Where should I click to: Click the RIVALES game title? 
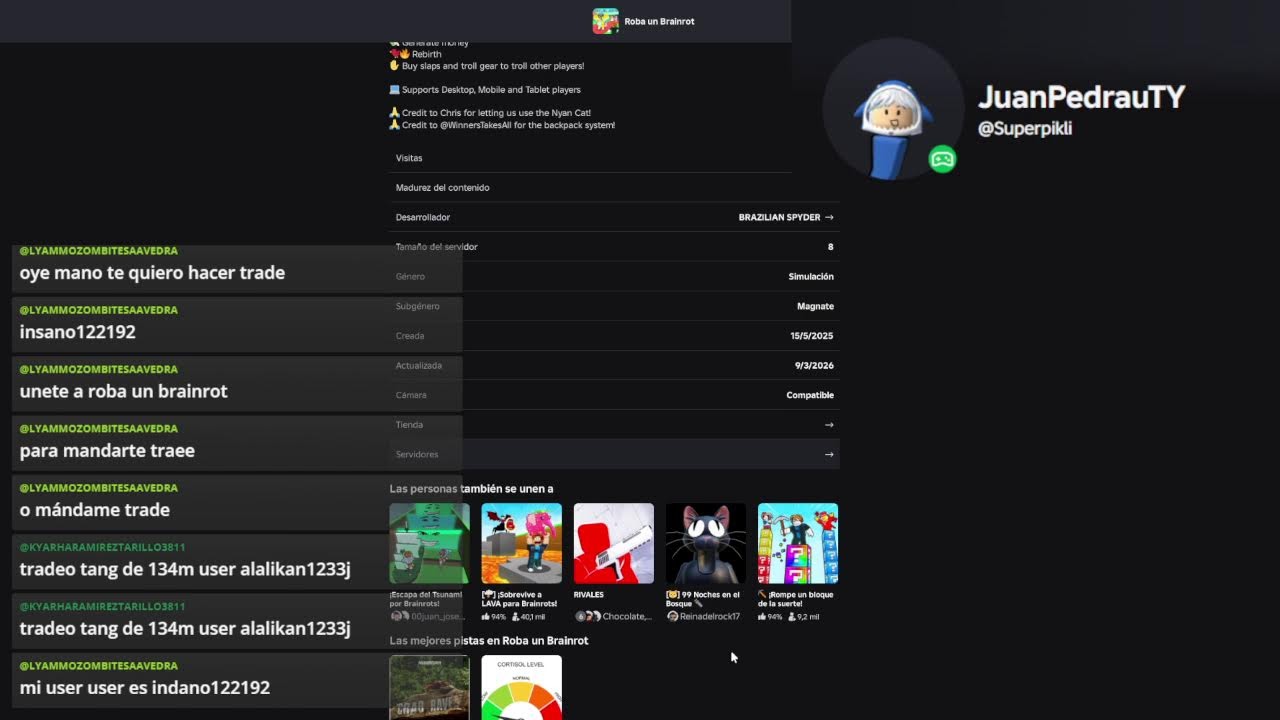click(x=589, y=595)
